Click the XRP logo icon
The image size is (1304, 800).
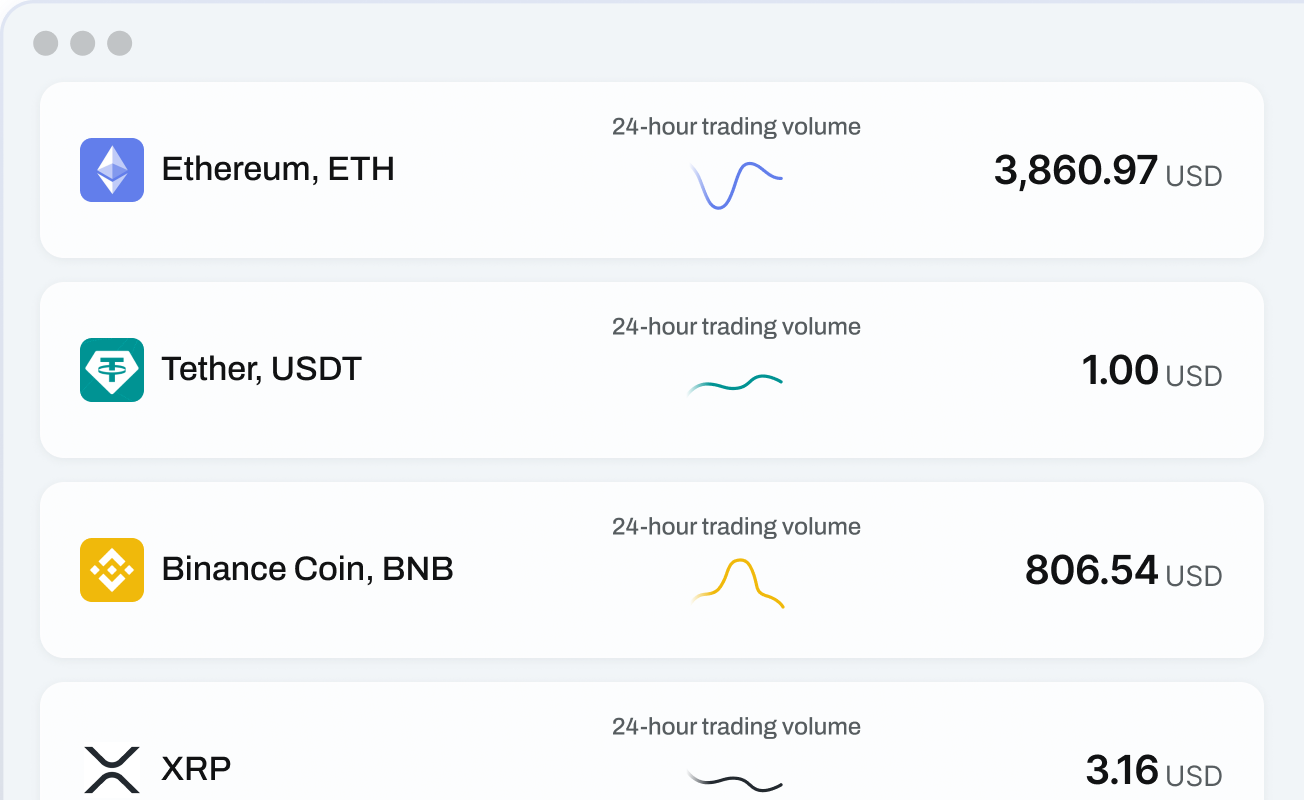point(112,769)
